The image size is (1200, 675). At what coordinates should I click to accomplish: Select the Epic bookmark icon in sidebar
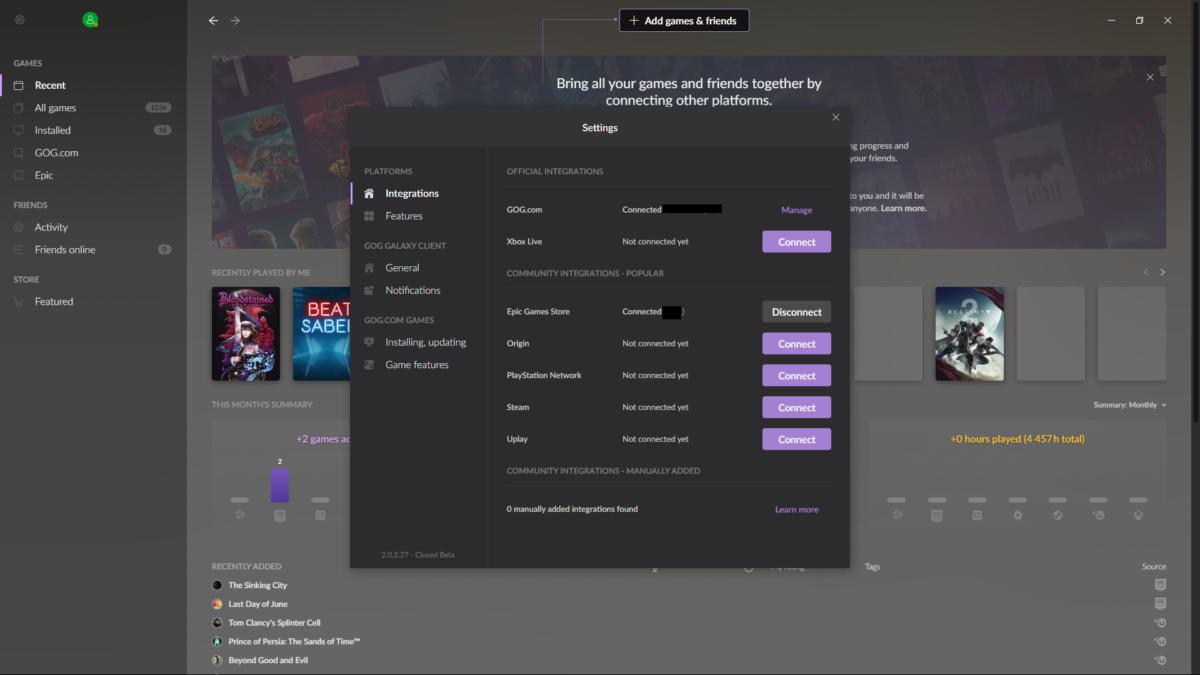click(x=18, y=175)
